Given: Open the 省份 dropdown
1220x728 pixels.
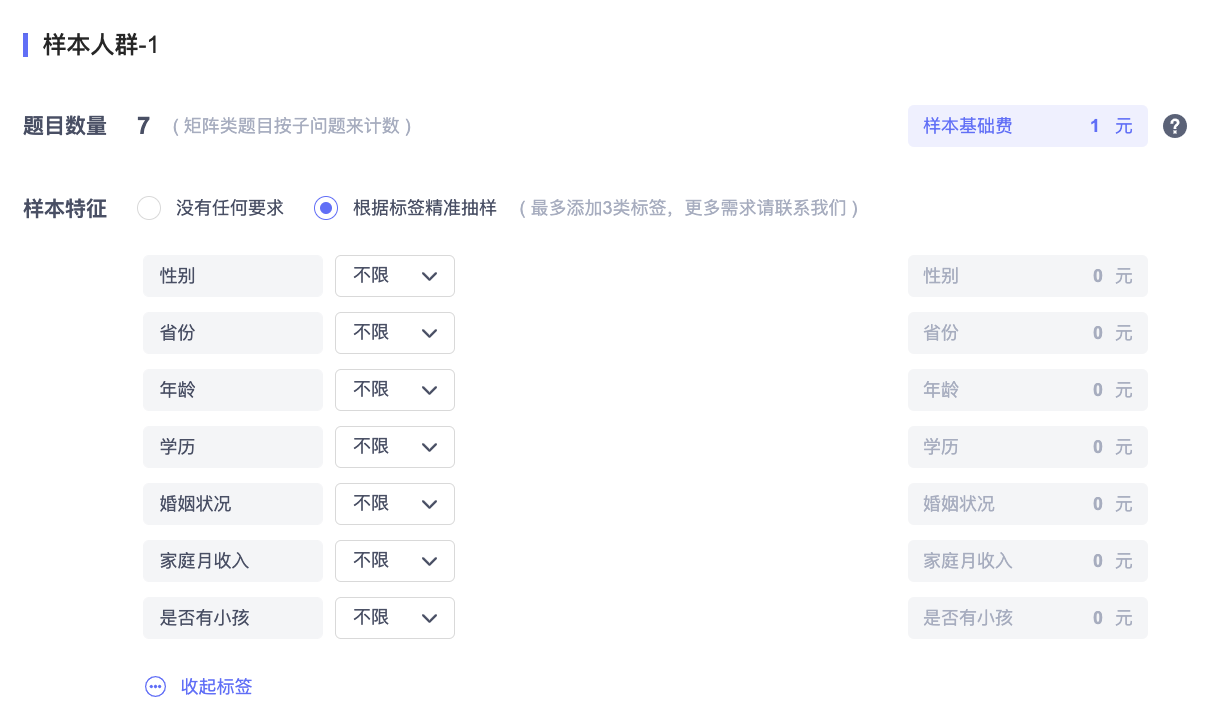Looking at the screenshot, I should tap(395, 333).
